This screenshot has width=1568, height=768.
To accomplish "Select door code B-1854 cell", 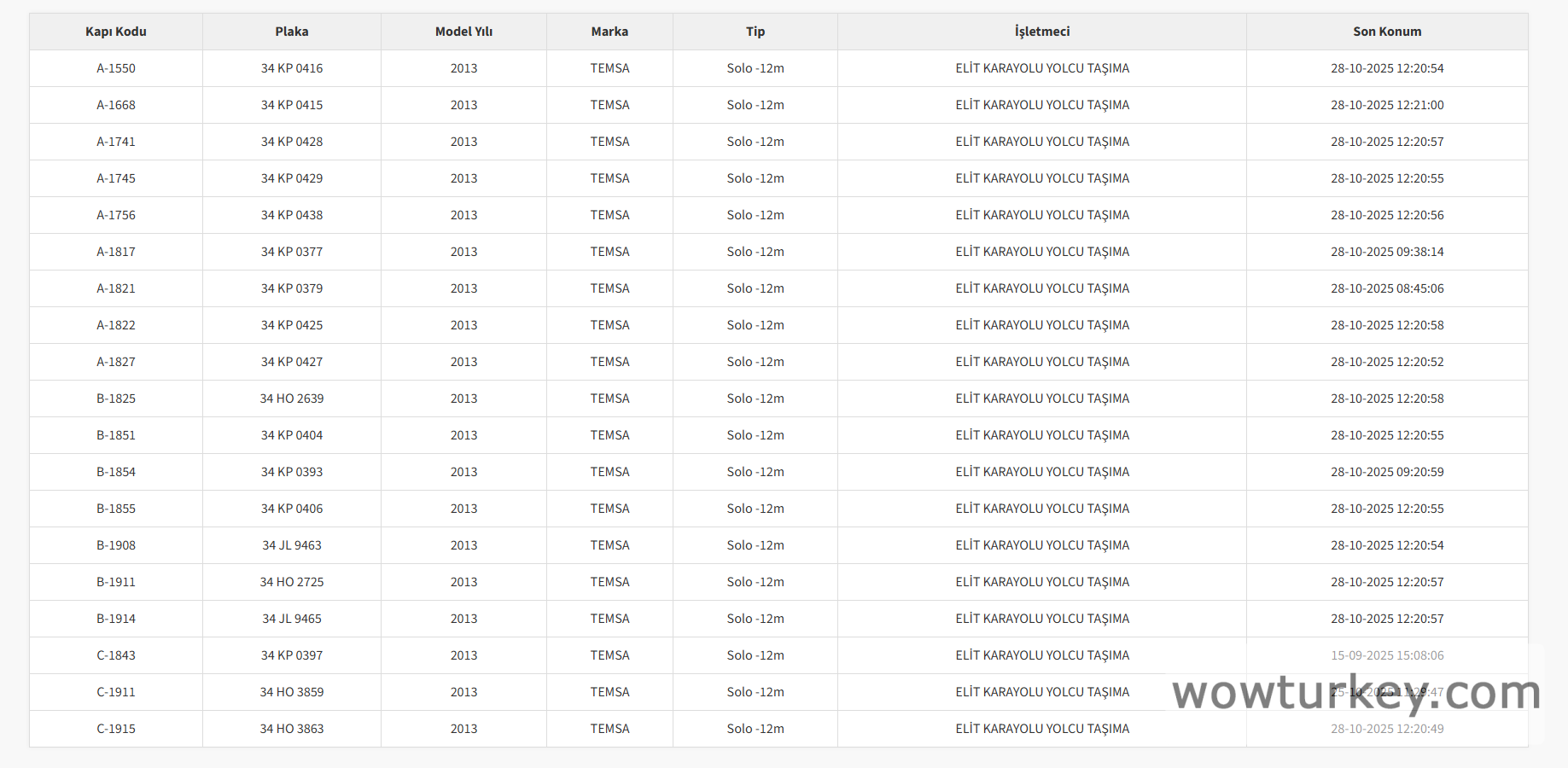I will 116,472.
